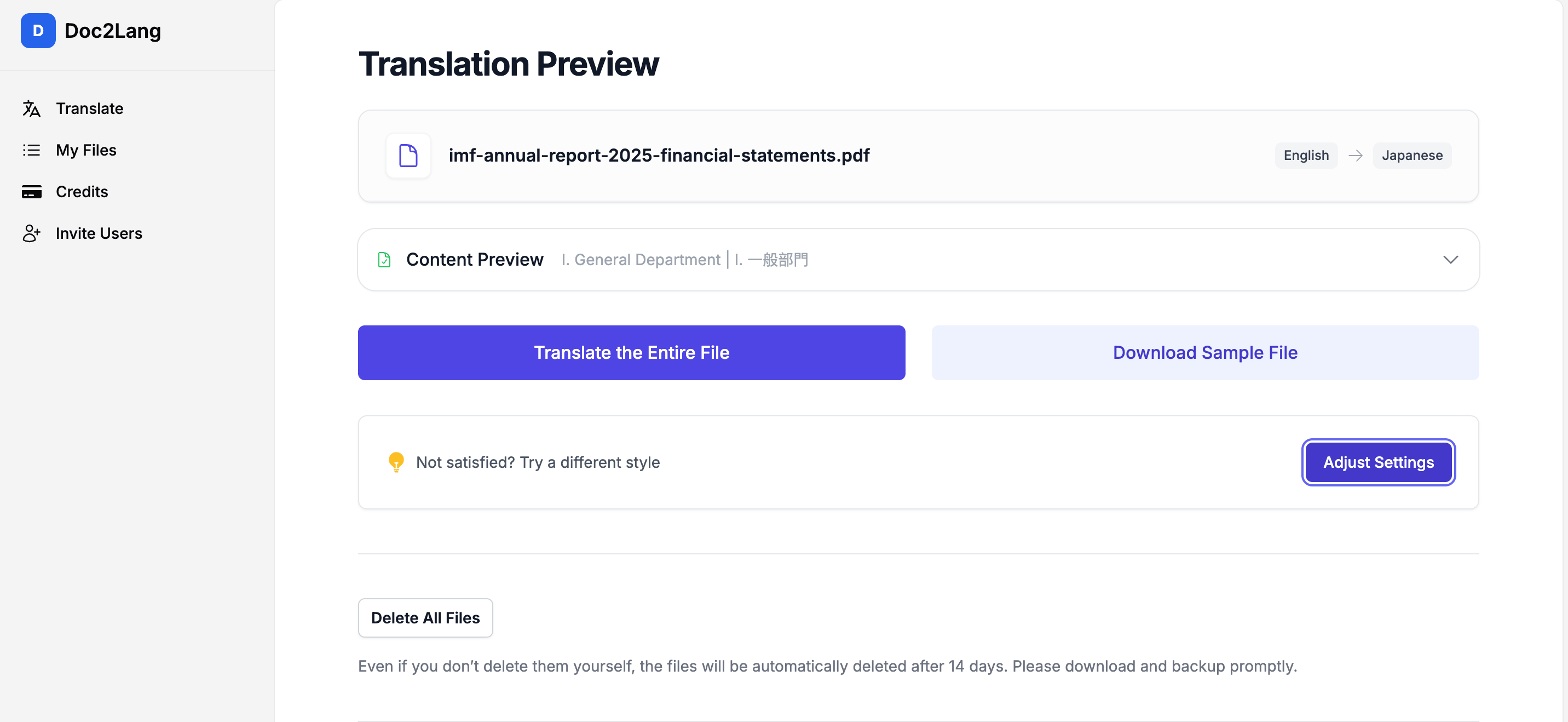
Task: Click the My Files list icon
Action: (32, 150)
